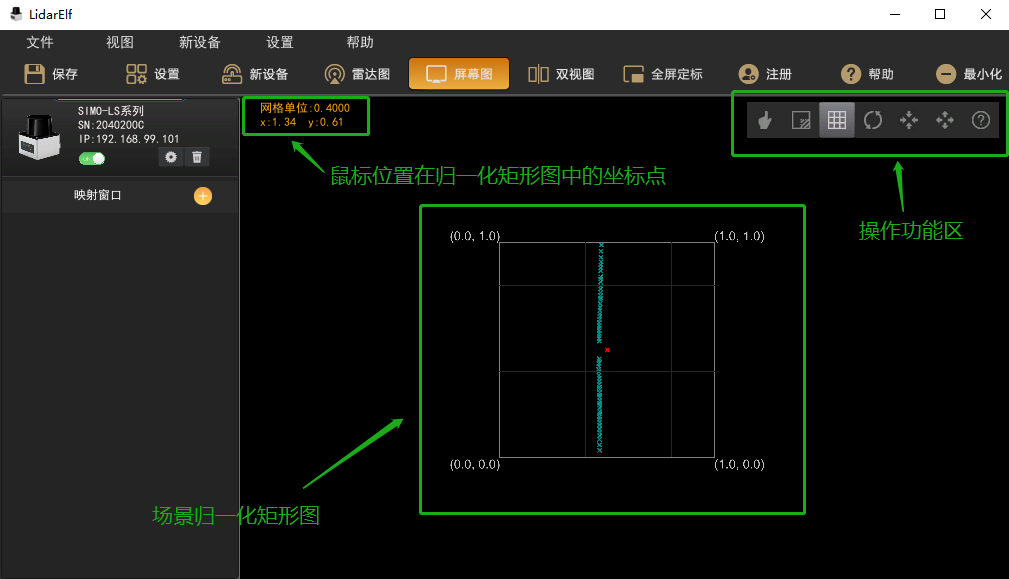Click the 注册 register button
The image size is (1009, 579).
click(765, 74)
